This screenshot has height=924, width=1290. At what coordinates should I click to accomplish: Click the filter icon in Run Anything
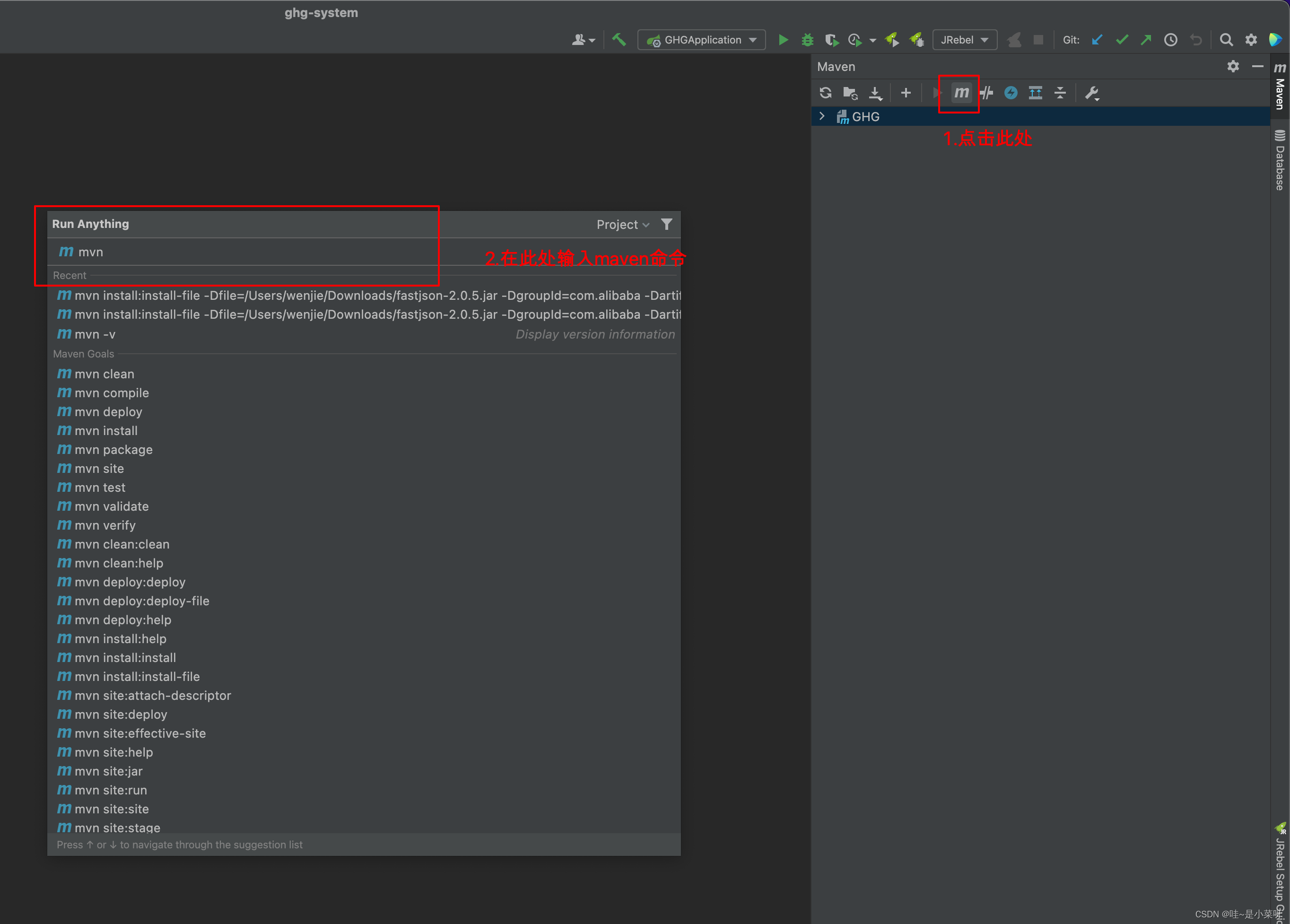[667, 225]
